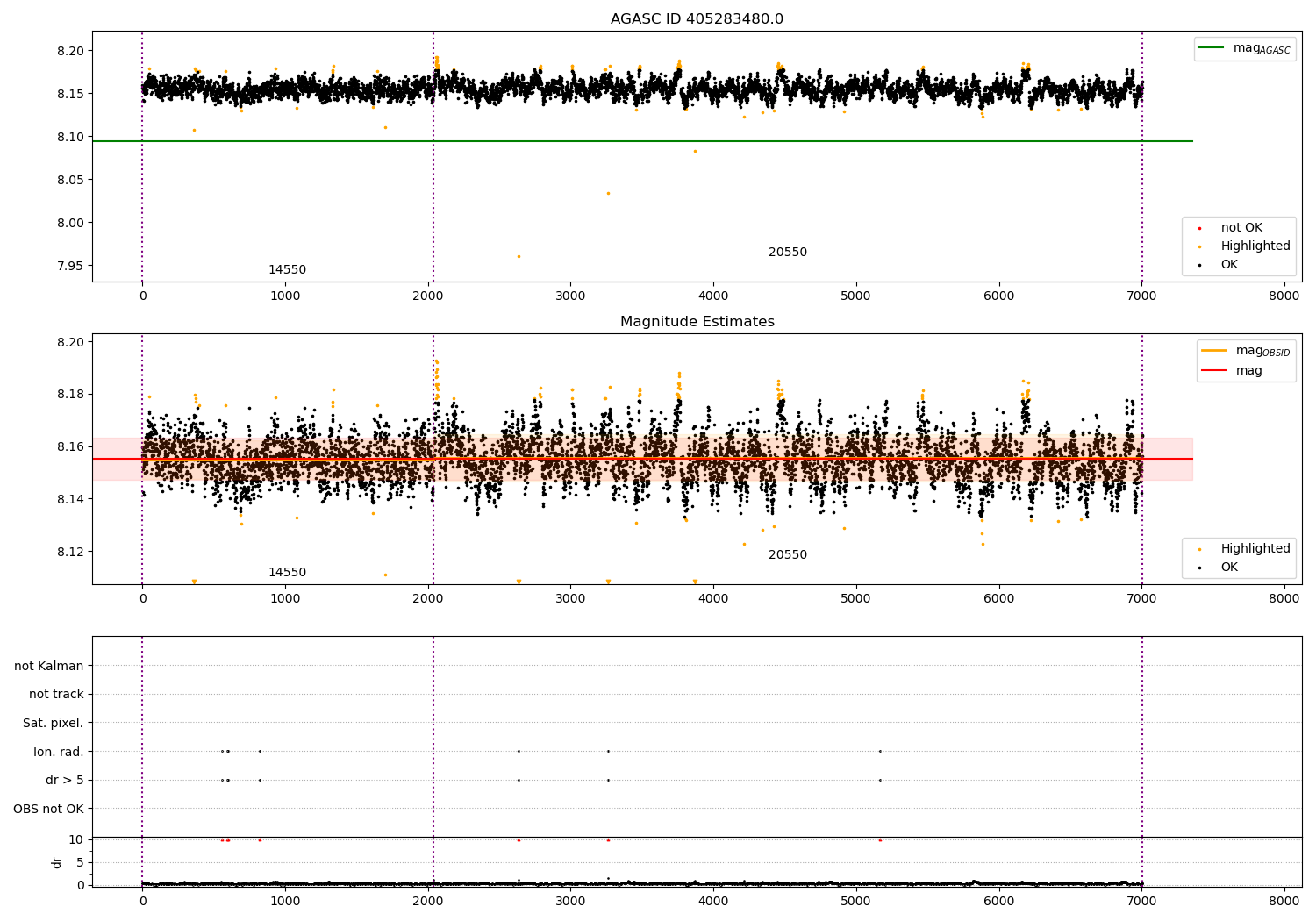Select the 7.95 y-axis tick label
Image resolution: width=1316 pixels, height=921 pixels.
[x=68, y=266]
